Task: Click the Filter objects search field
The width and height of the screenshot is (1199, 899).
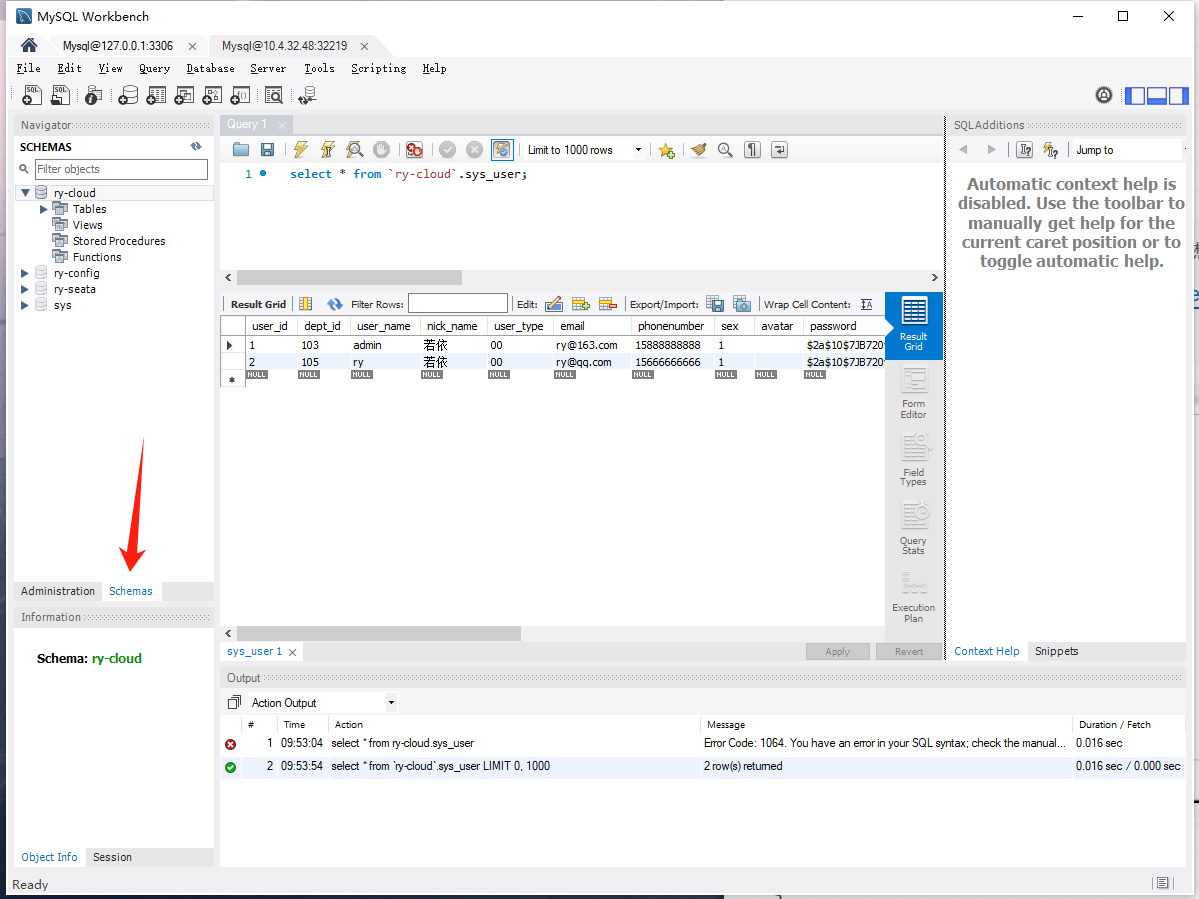Action: tap(121, 169)
